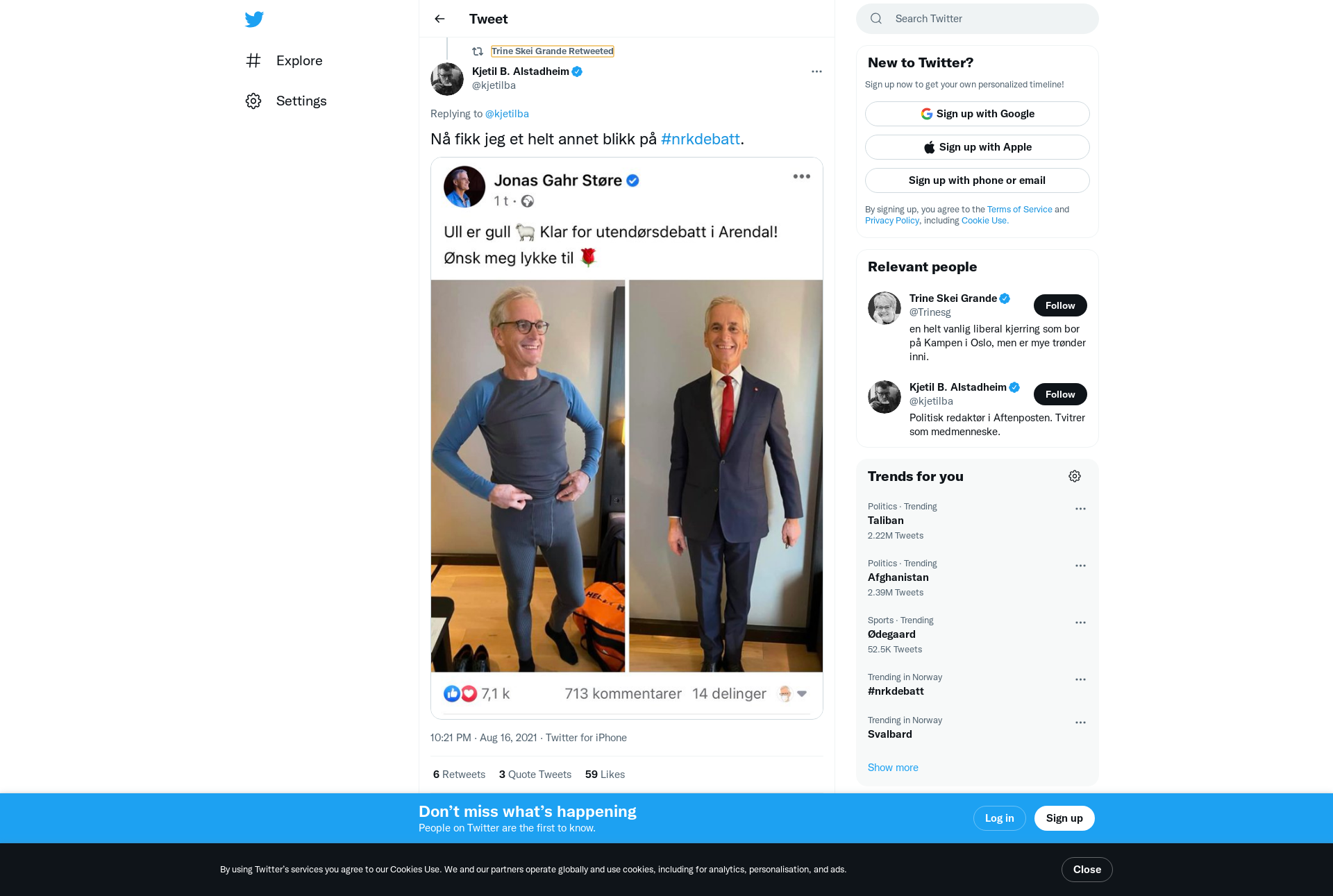This screenshot has width=1333, height=896.
Task: Open more options for Ødegaard trend
Action: pyautogui.click(x=1080, y=623)
